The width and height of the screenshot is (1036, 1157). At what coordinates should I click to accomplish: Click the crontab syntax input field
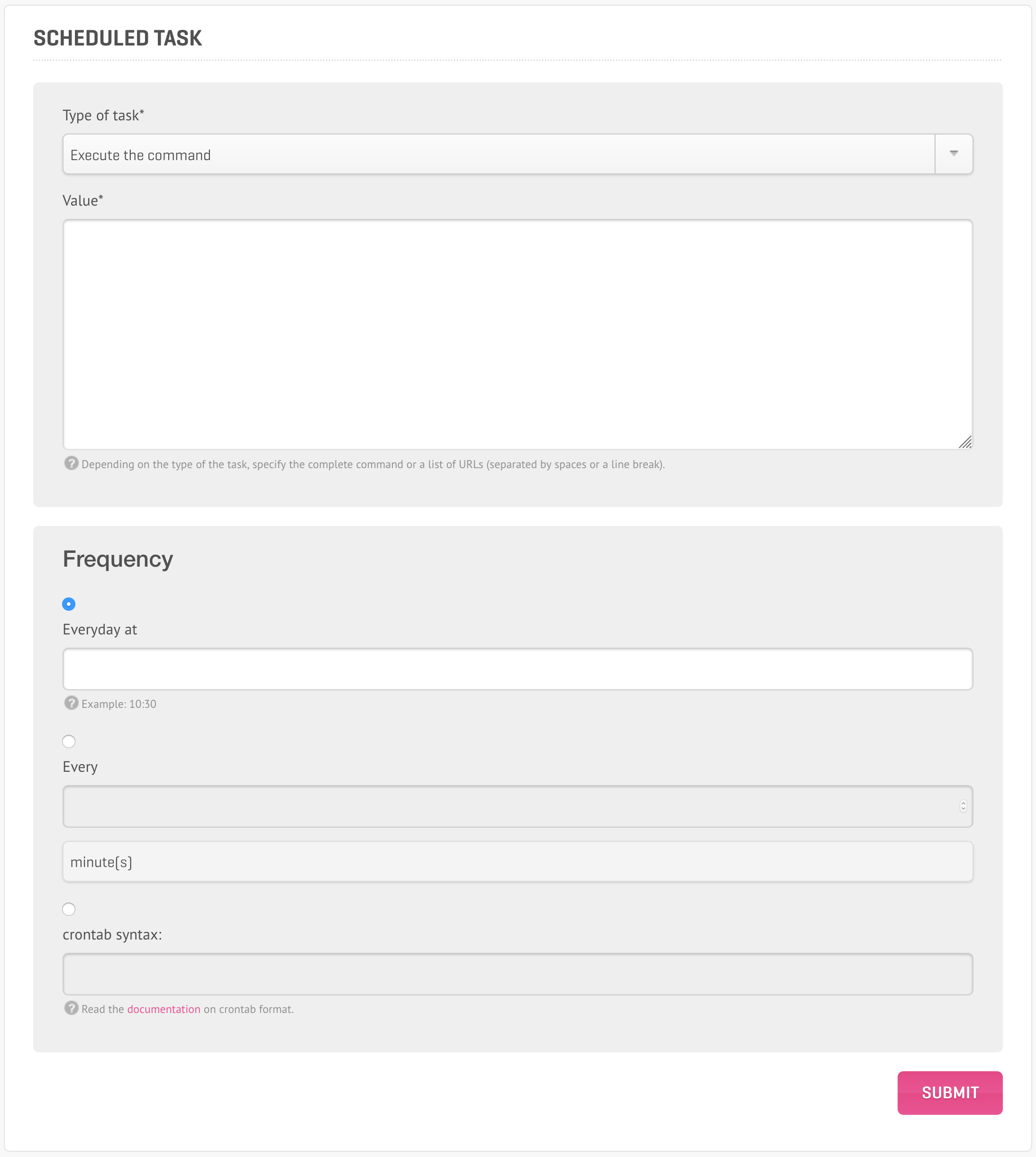click(518, 974)
